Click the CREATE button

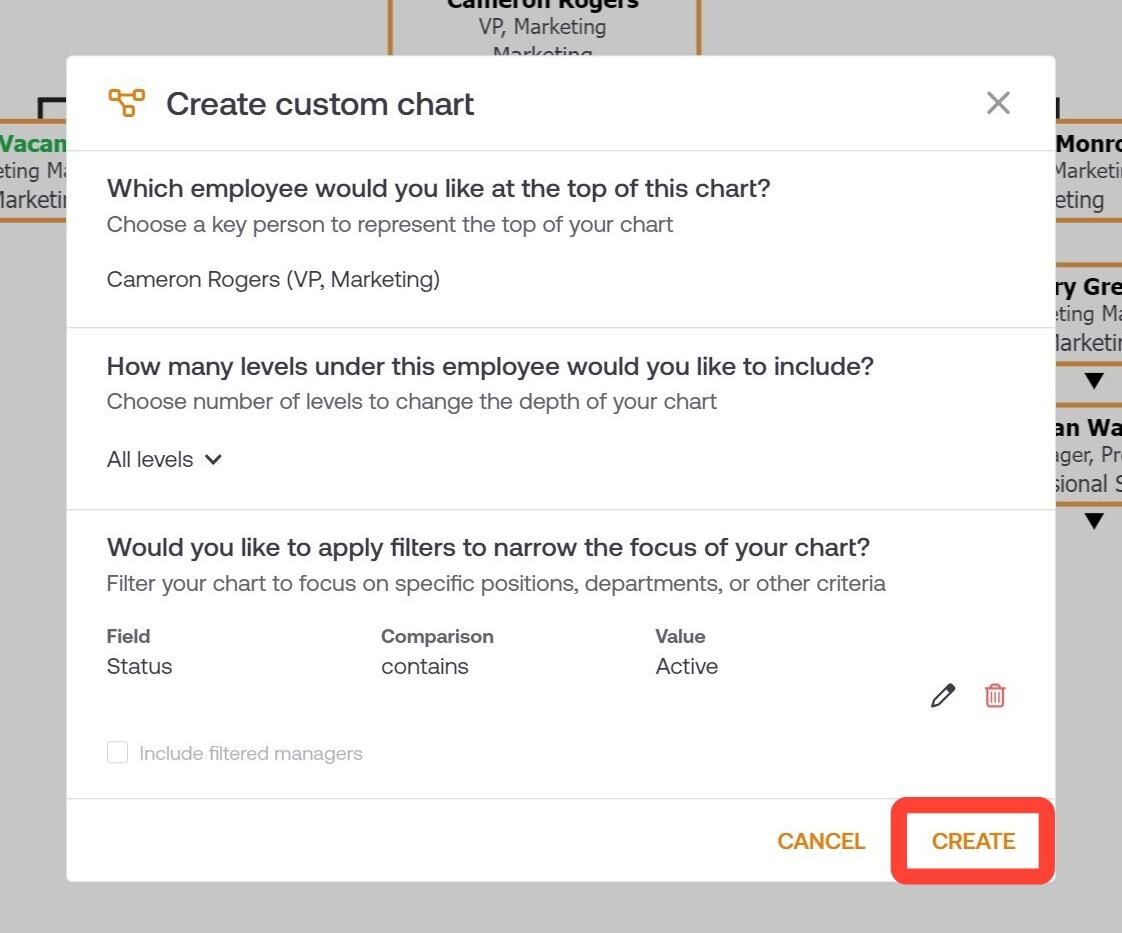[973, 841]
